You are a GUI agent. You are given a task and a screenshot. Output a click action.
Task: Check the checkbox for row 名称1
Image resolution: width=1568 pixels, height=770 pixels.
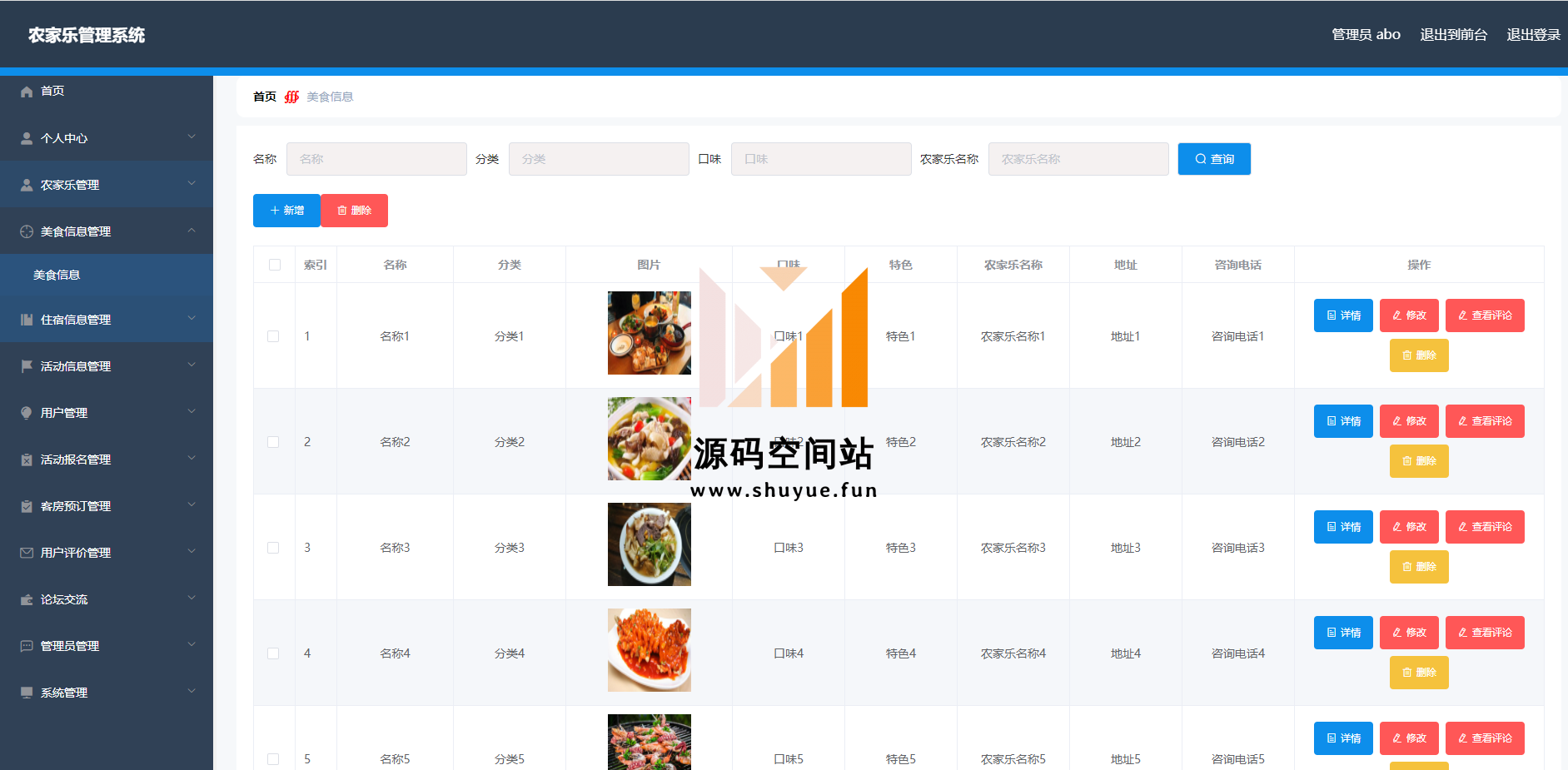[x=273, y=336]
